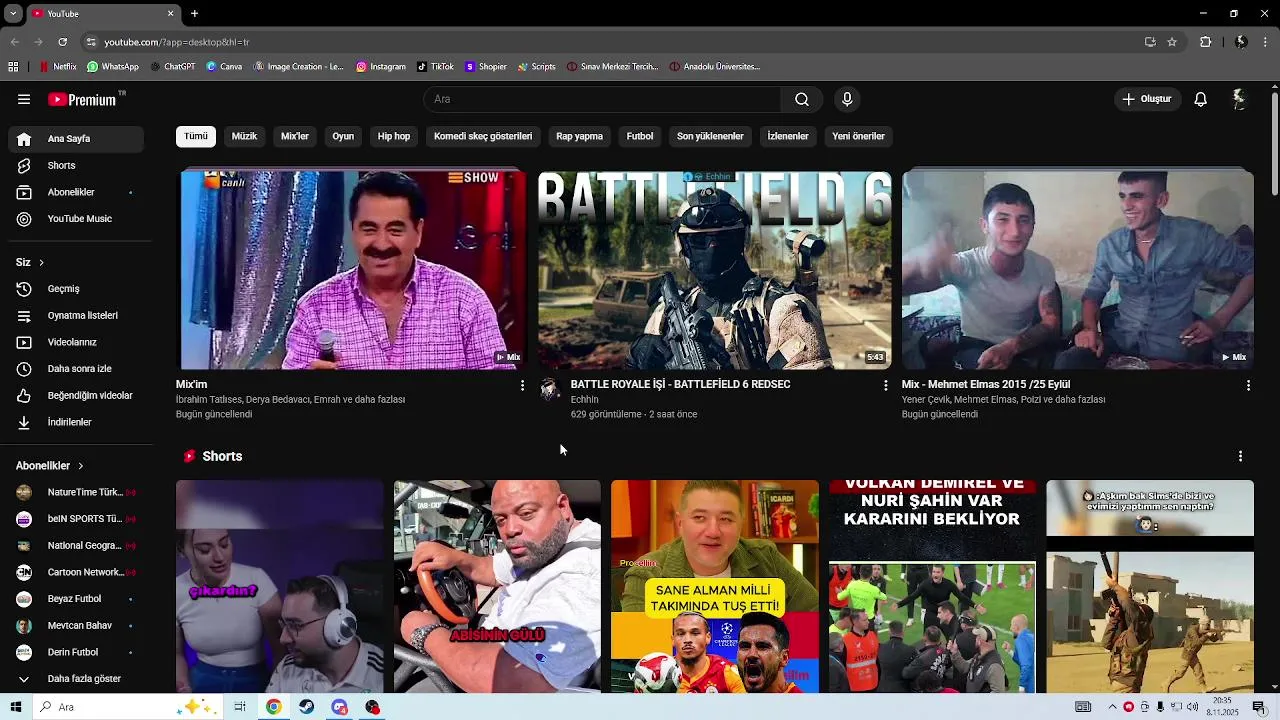Click the Ara search input field
Viewport: 1280px width, 720px height.
[x=602, y=99]
